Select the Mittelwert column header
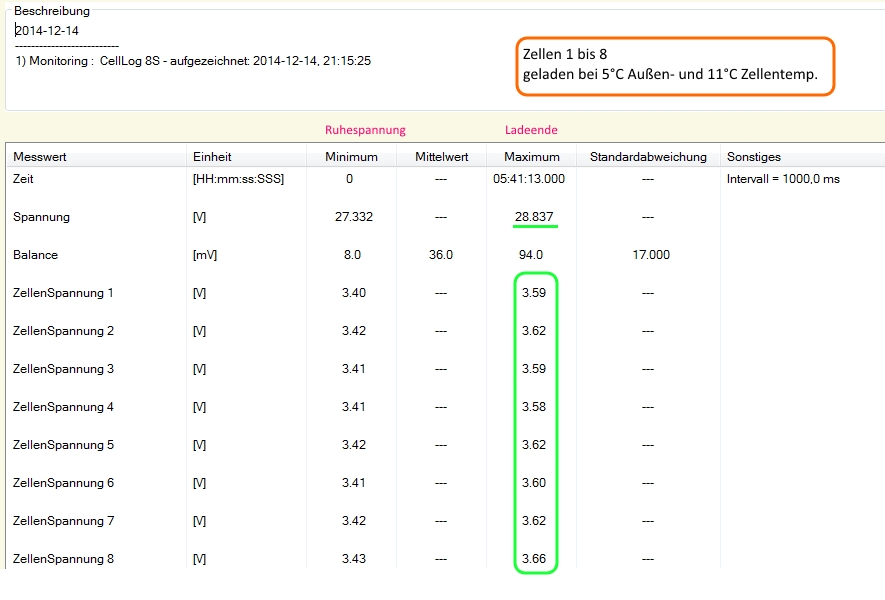Viewport: 885px width, 600px height. click(x=440, y=157)
